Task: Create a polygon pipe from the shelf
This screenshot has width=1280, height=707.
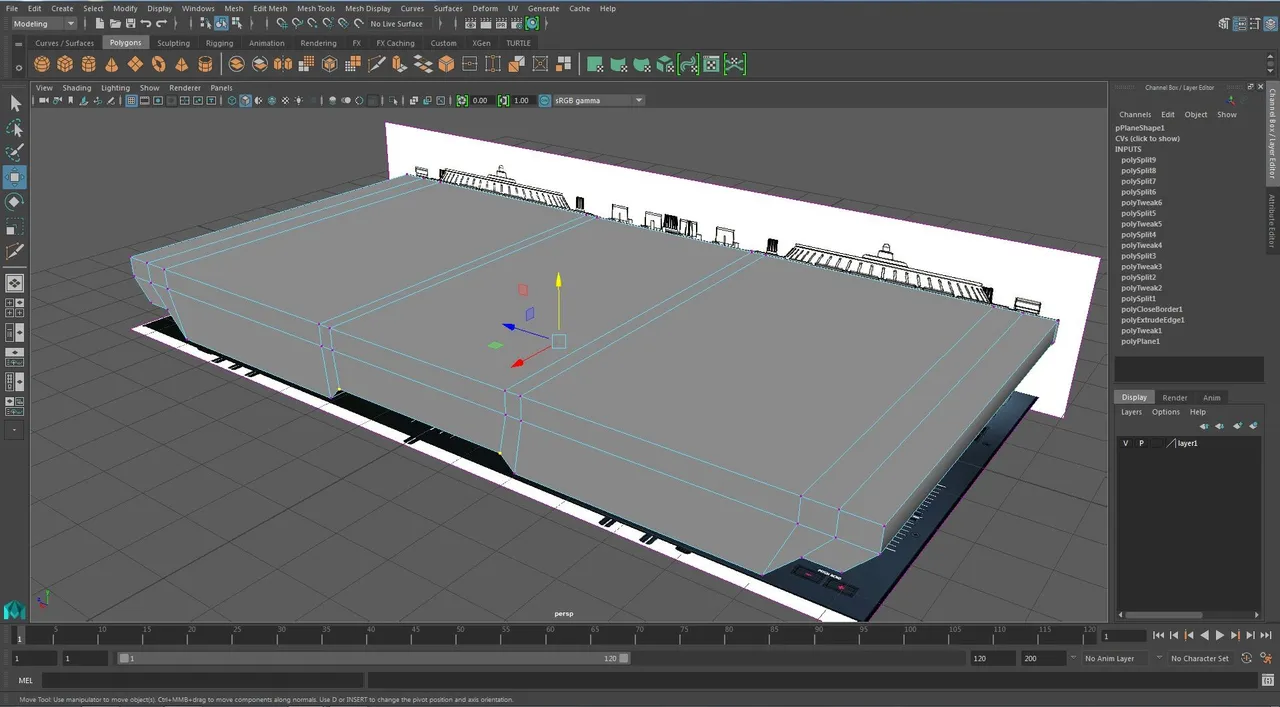Action: coord(205,64)
